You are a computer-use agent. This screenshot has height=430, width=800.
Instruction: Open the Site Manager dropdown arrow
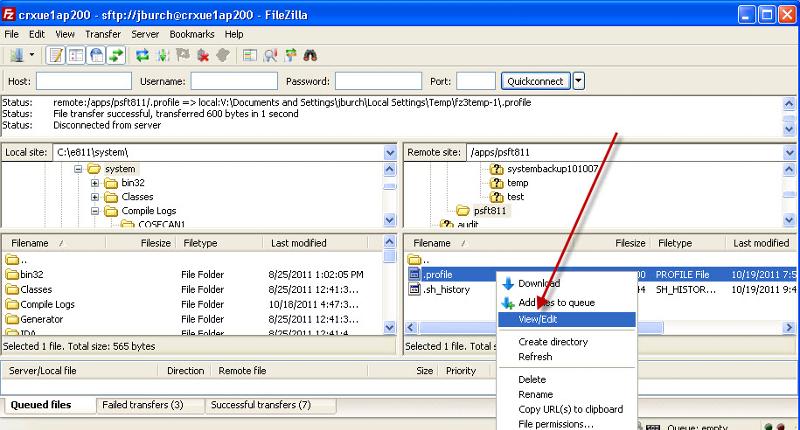(x=32, y=55)
